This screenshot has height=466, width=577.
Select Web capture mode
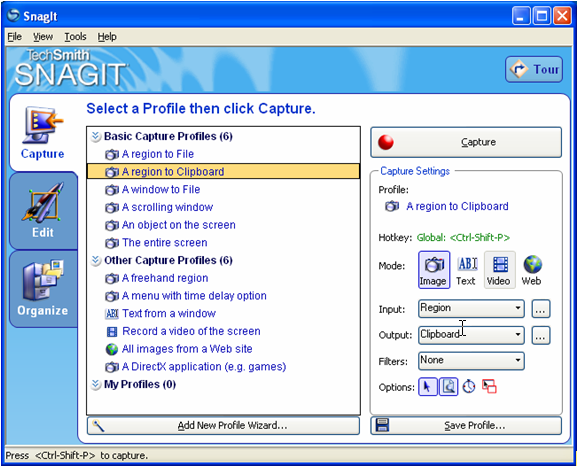(x=531, y=270)
